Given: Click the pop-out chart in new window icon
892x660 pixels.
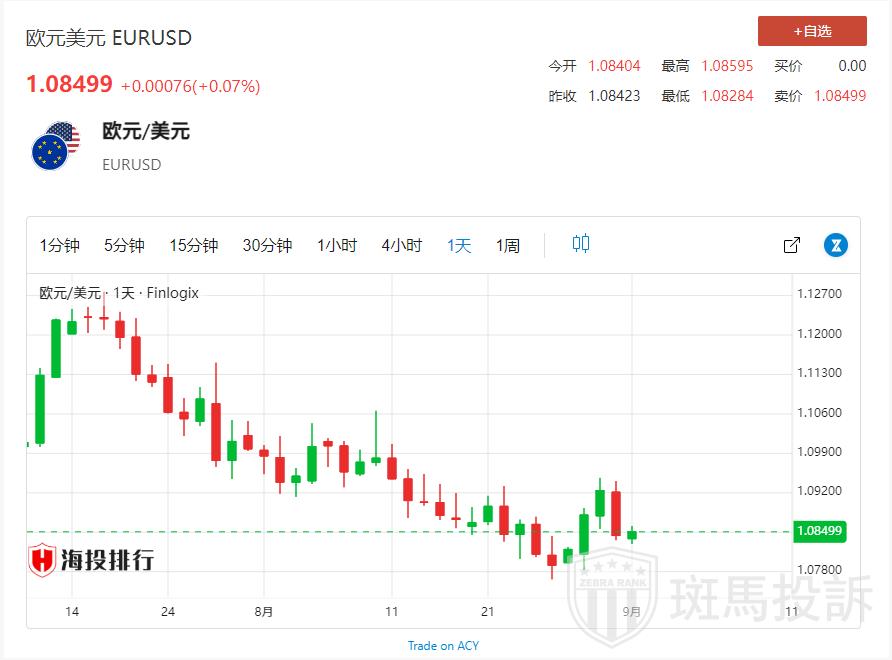Looking at the screenshot, I should tap(791, 245).
